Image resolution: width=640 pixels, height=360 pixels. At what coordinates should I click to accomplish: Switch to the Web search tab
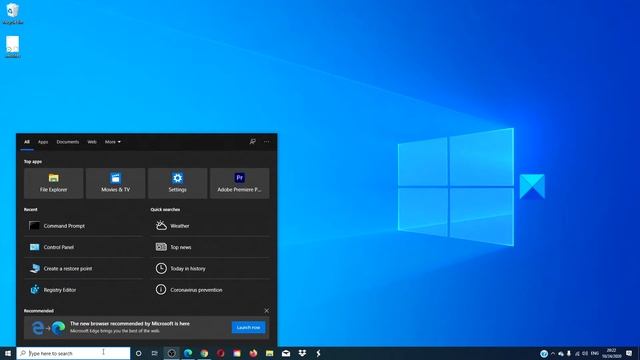pyautogui.click(x=92, y=142)
